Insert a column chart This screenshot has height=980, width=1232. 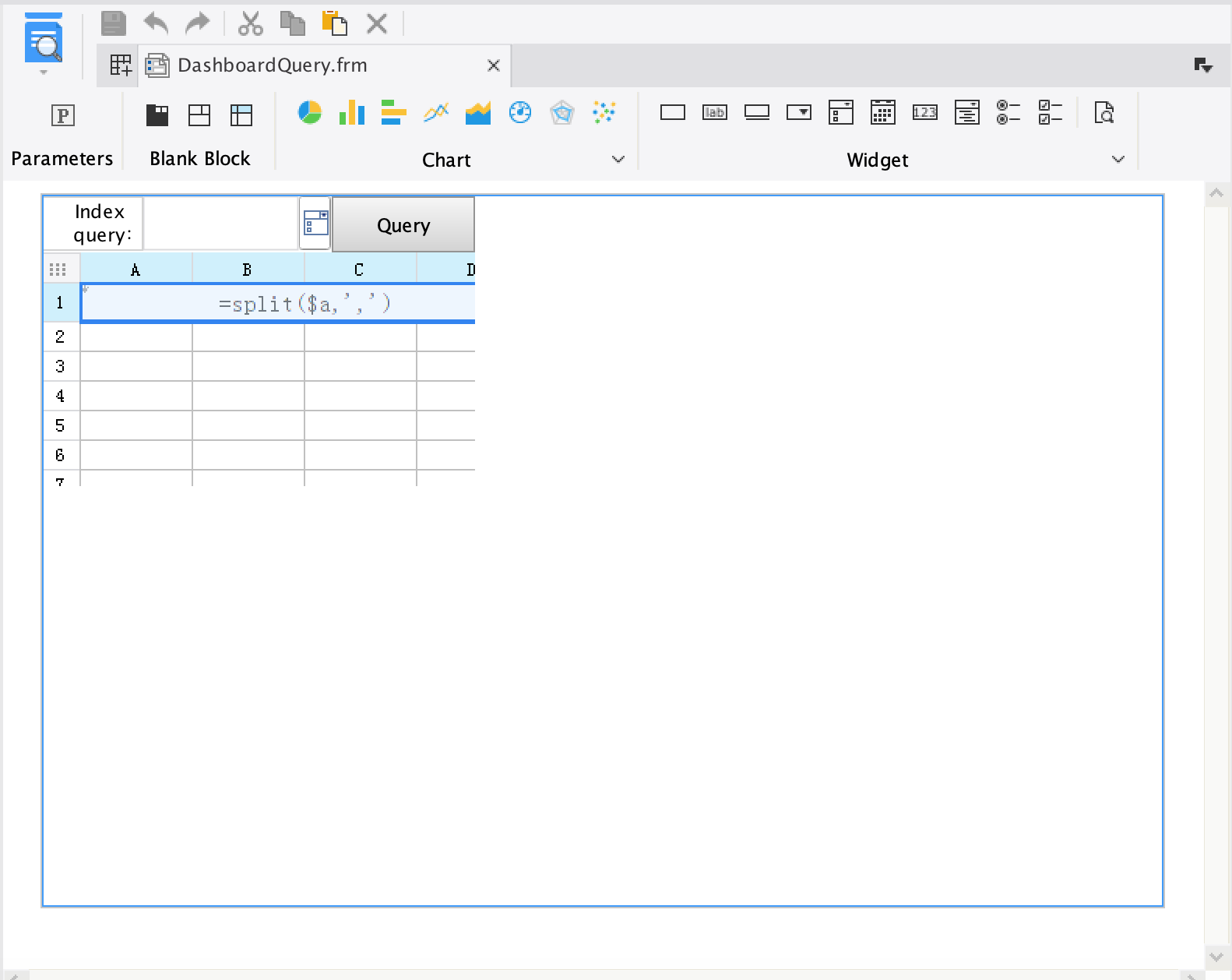click(x=352, y=113)
